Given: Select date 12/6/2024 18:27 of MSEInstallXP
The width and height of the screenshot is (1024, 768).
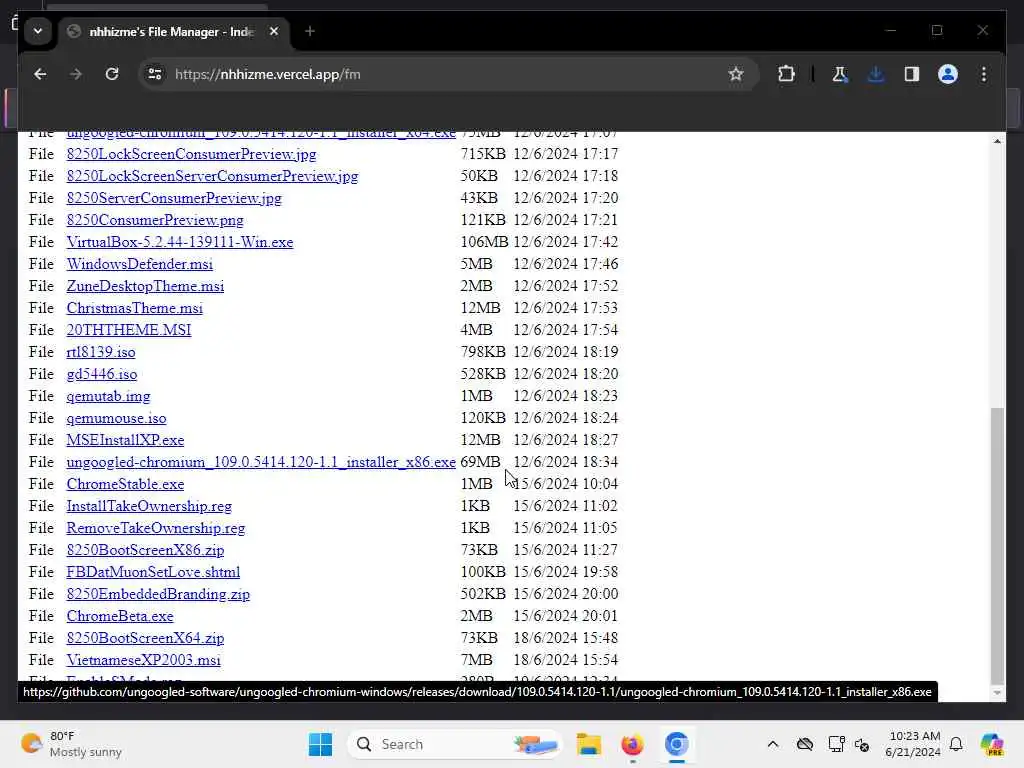Looking at the screenshot, I should pyautogui.click(x=566, y=440).
